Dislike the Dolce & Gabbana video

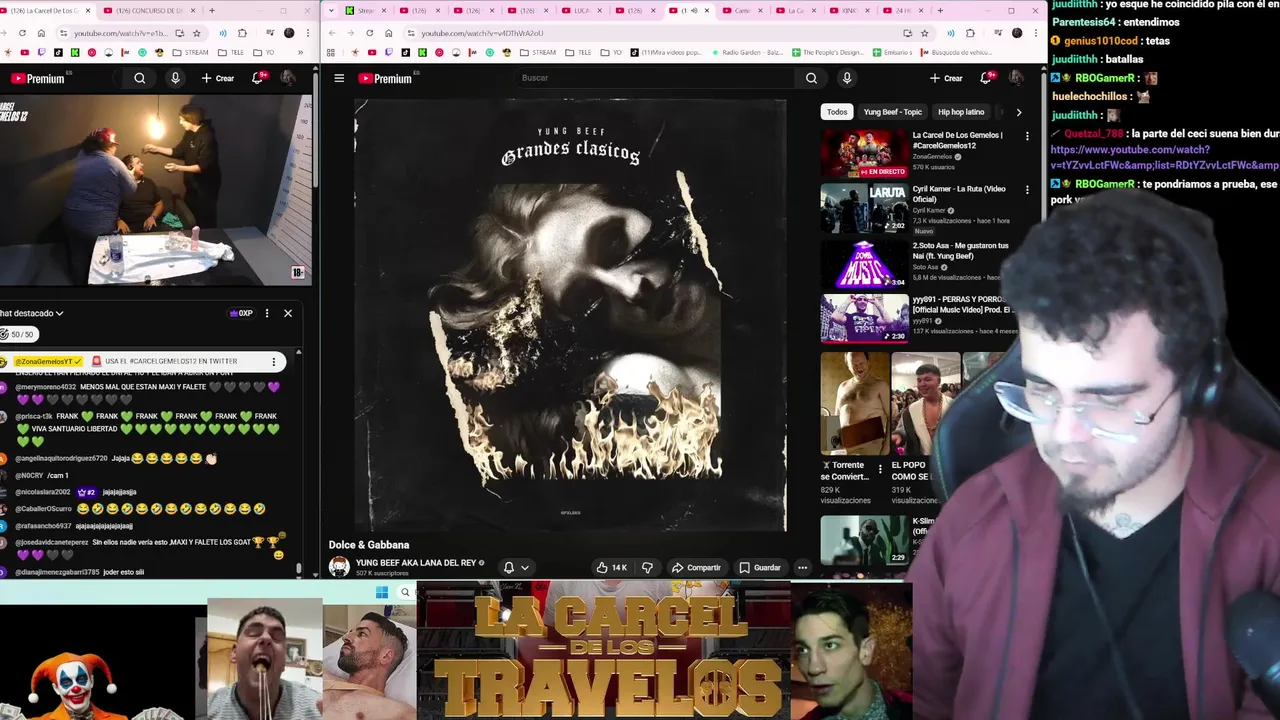click(x=647, y=567)
